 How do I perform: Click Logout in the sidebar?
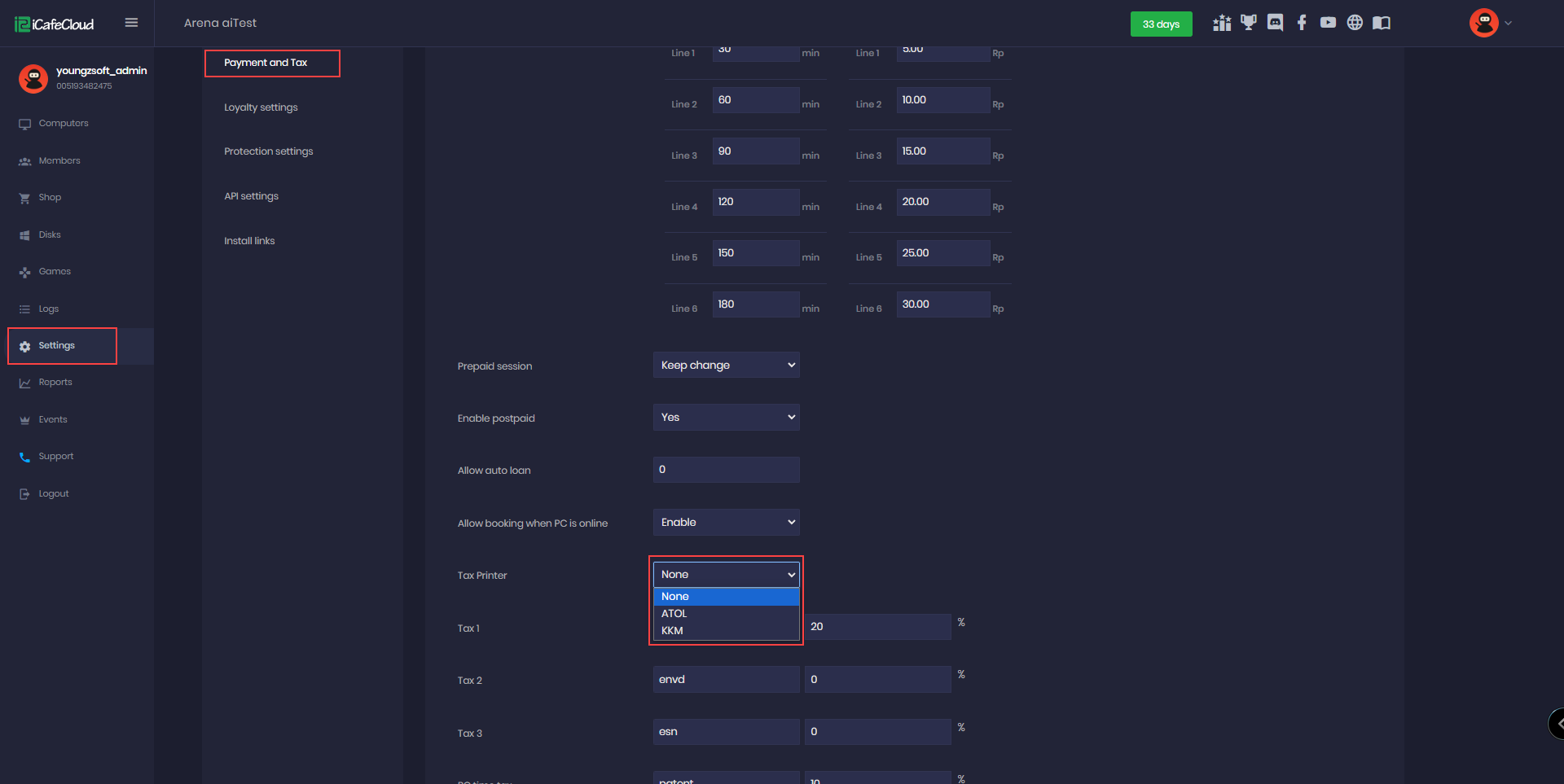pos(54,494)
